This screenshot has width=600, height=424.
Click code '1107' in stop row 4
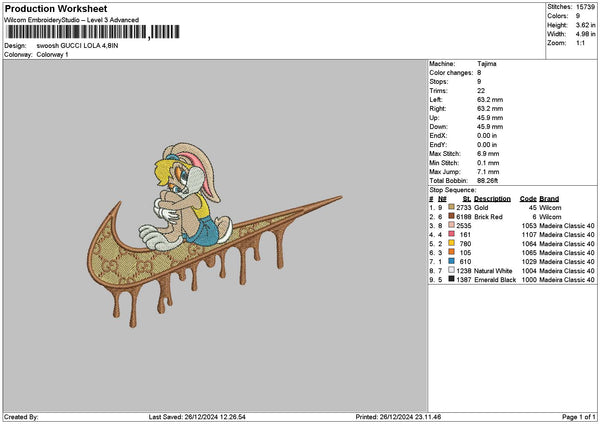coord(529,235)
